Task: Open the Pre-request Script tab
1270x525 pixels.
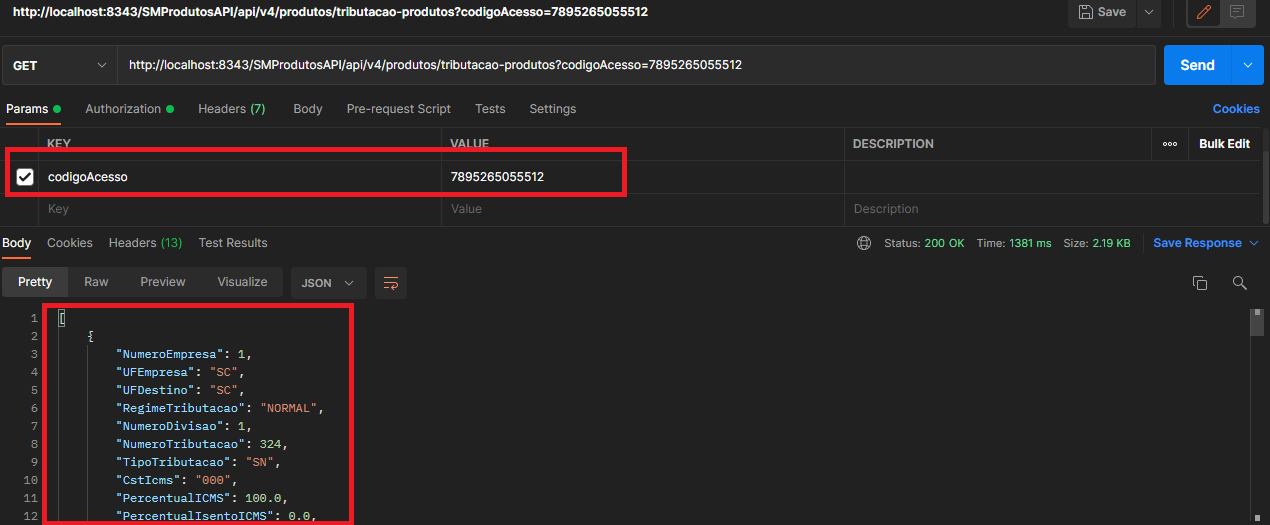Action: [398, 109]
